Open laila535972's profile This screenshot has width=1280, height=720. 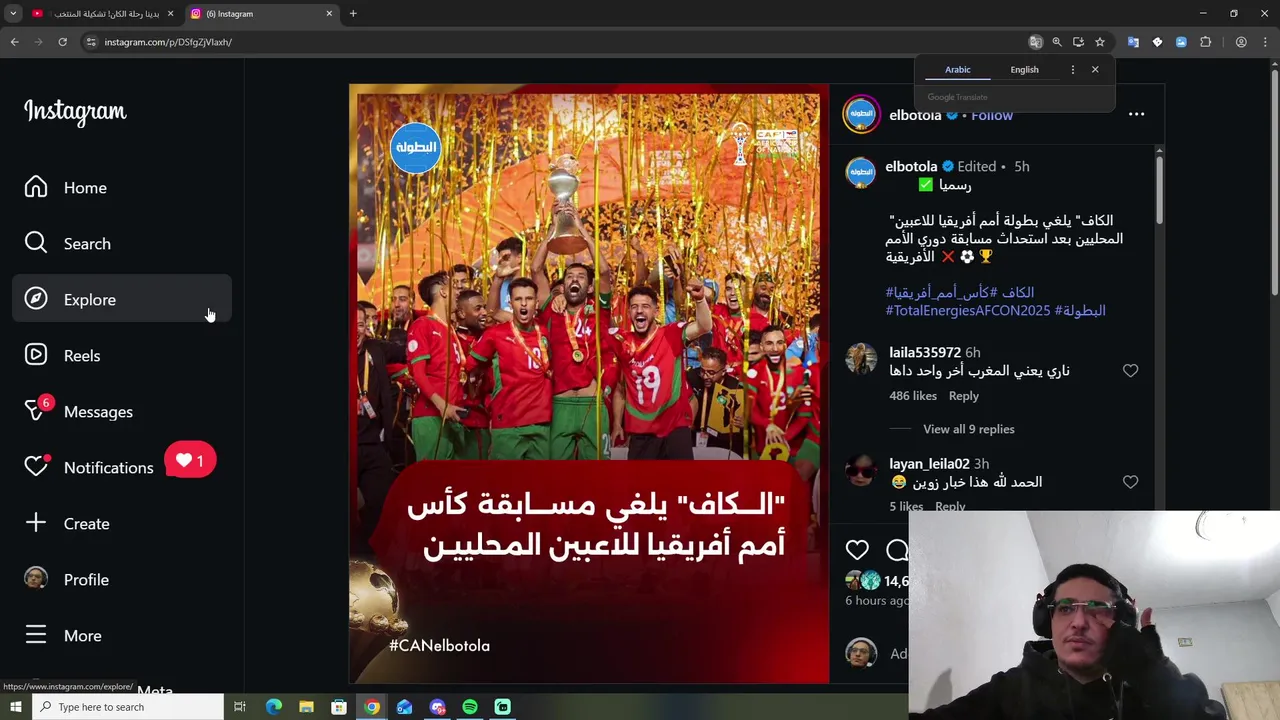tap(925, 353)
